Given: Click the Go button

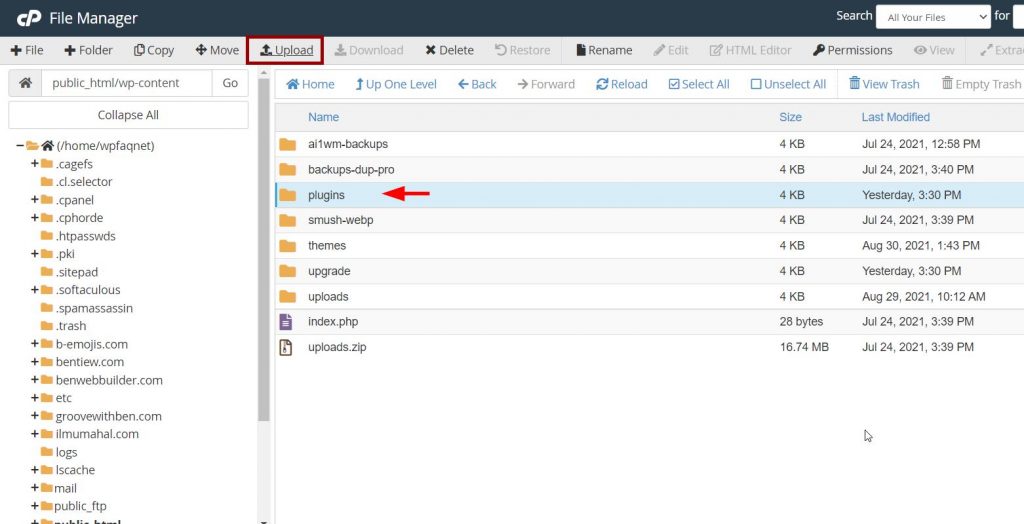Looking at the screenshot, I should (x=230, y=83).
